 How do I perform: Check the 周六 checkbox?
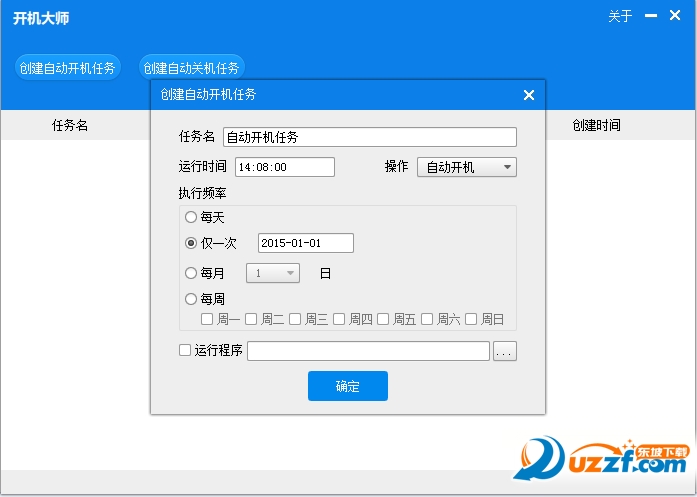click(427, 319)
